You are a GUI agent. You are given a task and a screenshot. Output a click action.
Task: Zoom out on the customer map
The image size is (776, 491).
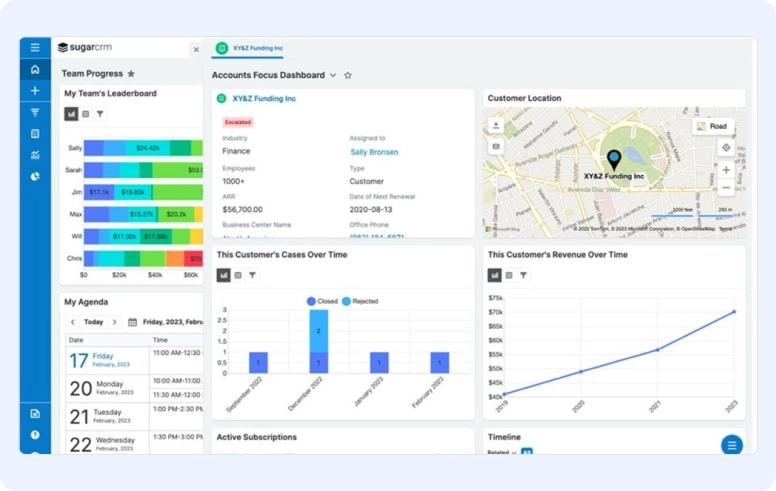(x=726, y=188)
